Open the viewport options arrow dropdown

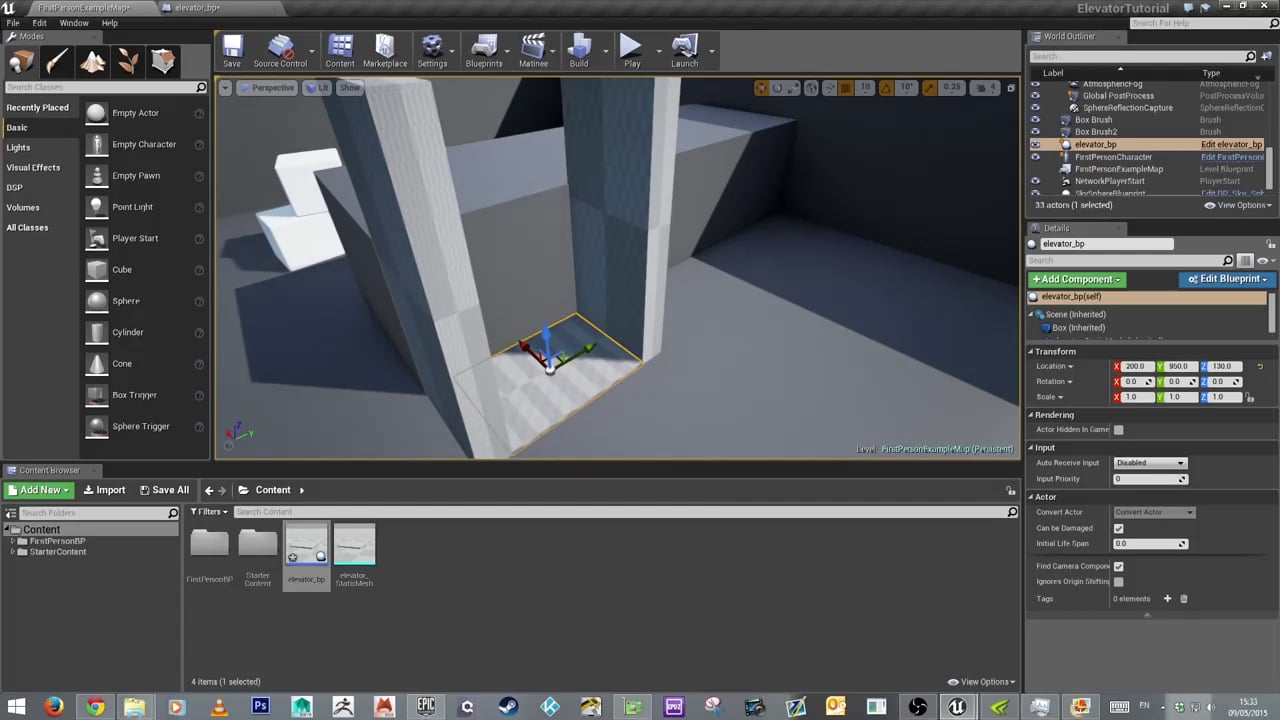tap(225, 88)
